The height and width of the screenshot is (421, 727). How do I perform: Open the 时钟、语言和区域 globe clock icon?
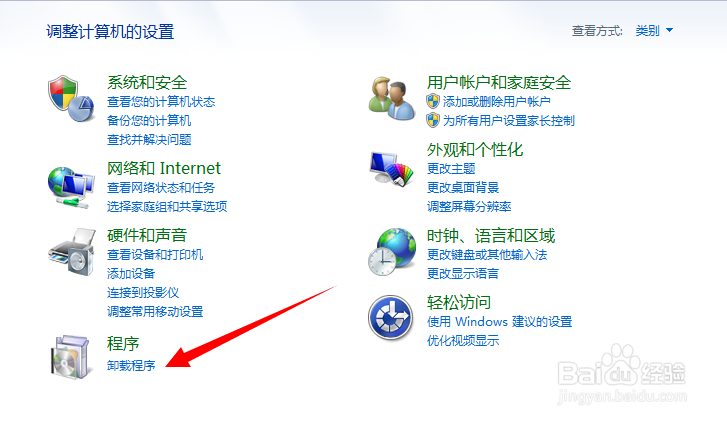(392, 252)
